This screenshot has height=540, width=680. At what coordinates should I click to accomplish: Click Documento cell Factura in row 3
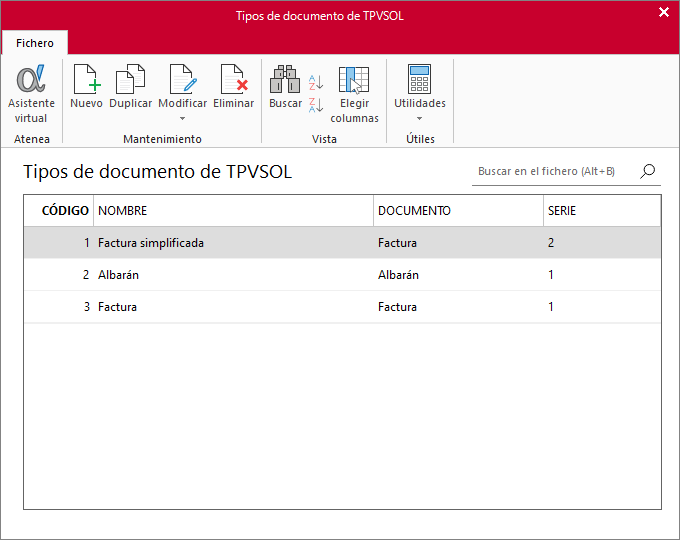[397, 307]
